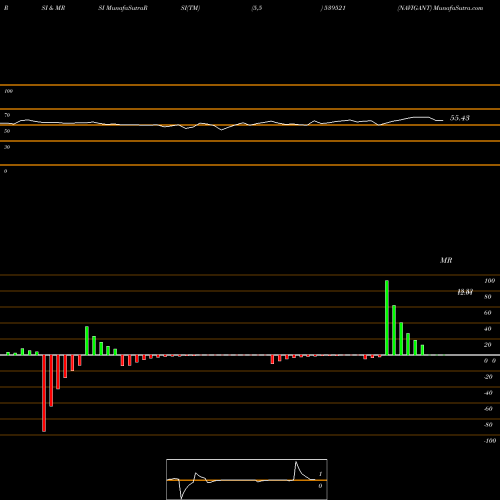Image resolution: width=500 pixels, height=500 pixels.
Task: Click the MR axis -20 label
Action: click(x=488, y=377)
